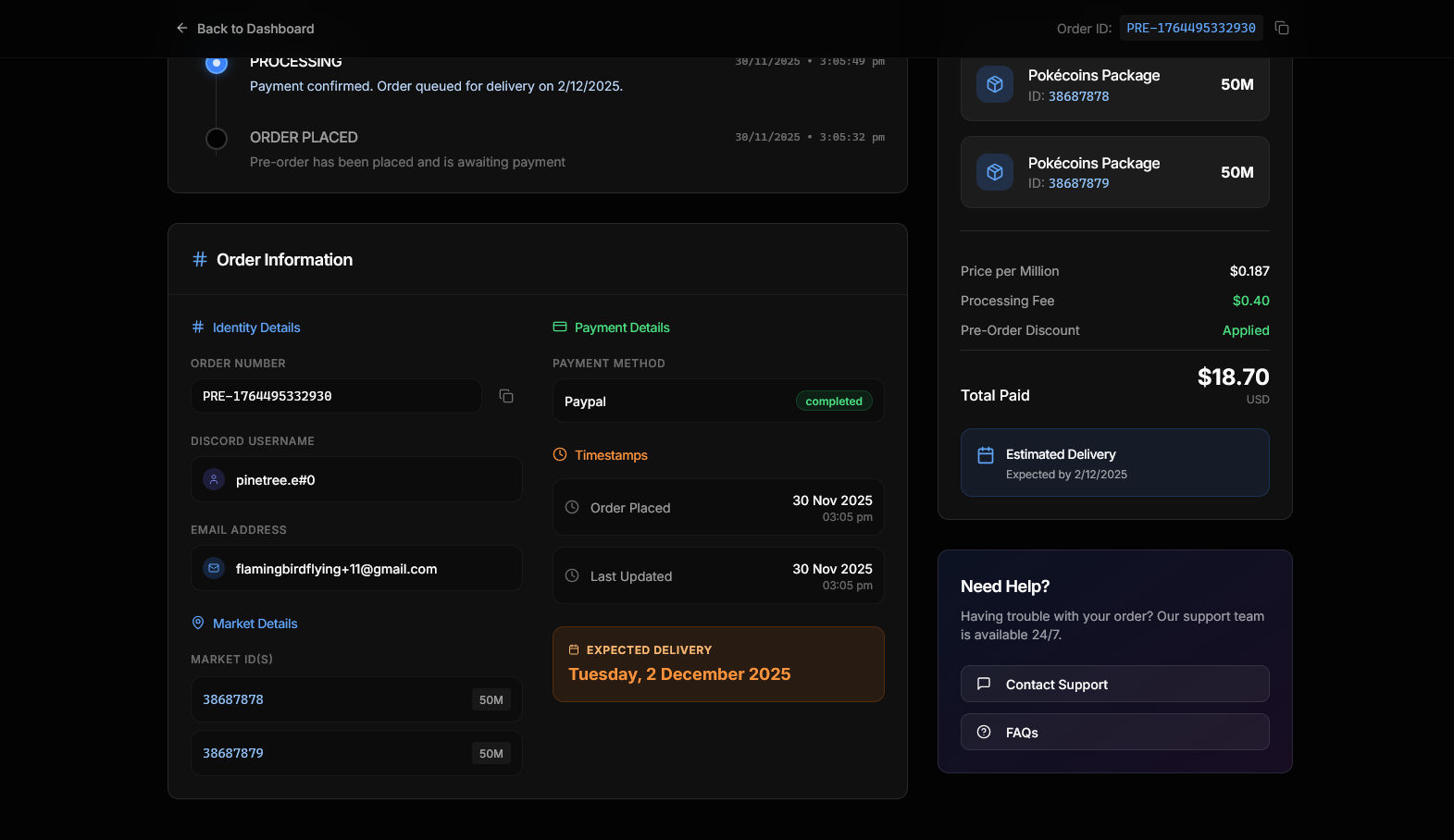Click the Order Placed timeline marker
The width and height of the screenshot is (1454, 840).
coord(217,139)
